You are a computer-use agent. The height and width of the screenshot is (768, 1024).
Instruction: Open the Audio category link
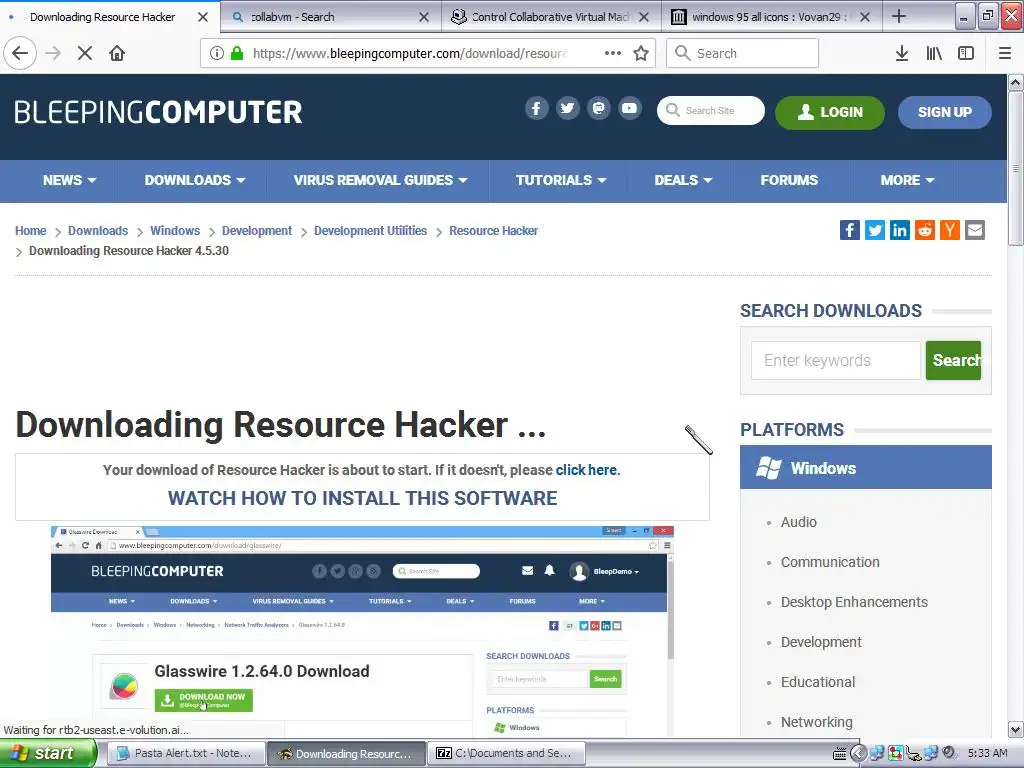coord(798,522)
